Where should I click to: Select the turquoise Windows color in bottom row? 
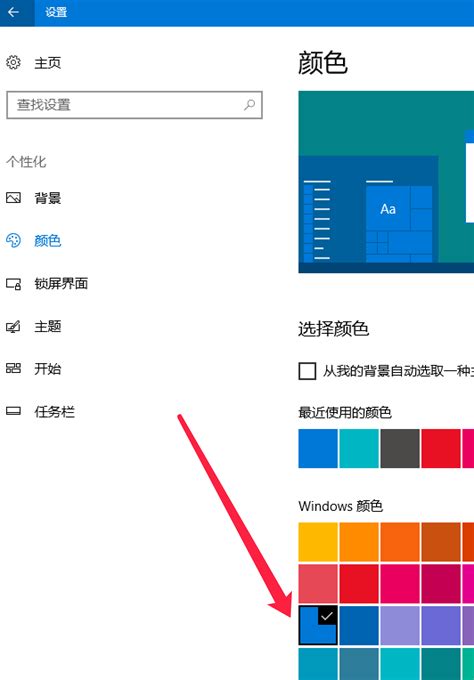(400, 664)
